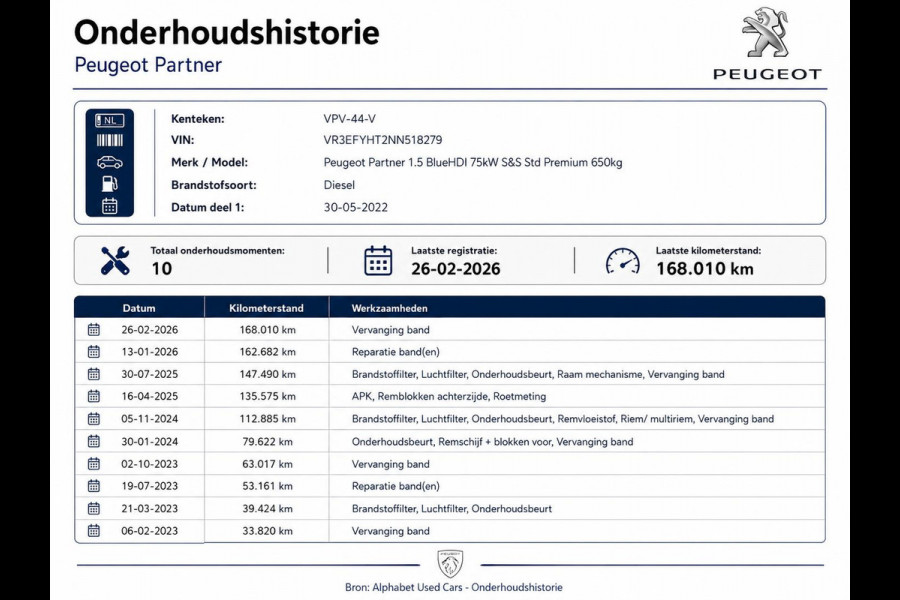Click the Peugeot shield emblem in the footer
900x600 pixels.
tap(450, 564)
